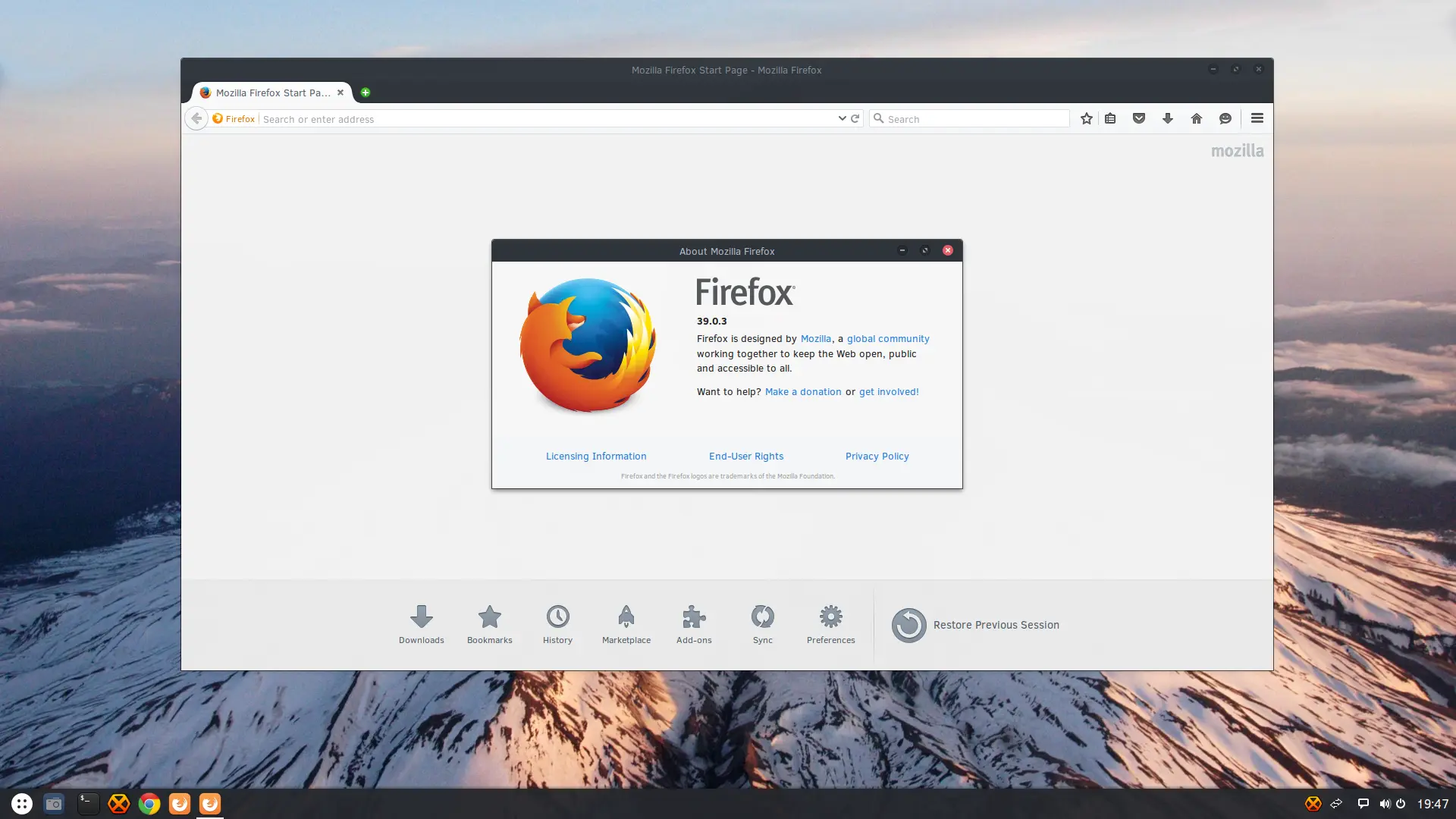Screen dimensions: 1456x819
Task: Open the bookmarks list icon
Action: click(1110, 118)
